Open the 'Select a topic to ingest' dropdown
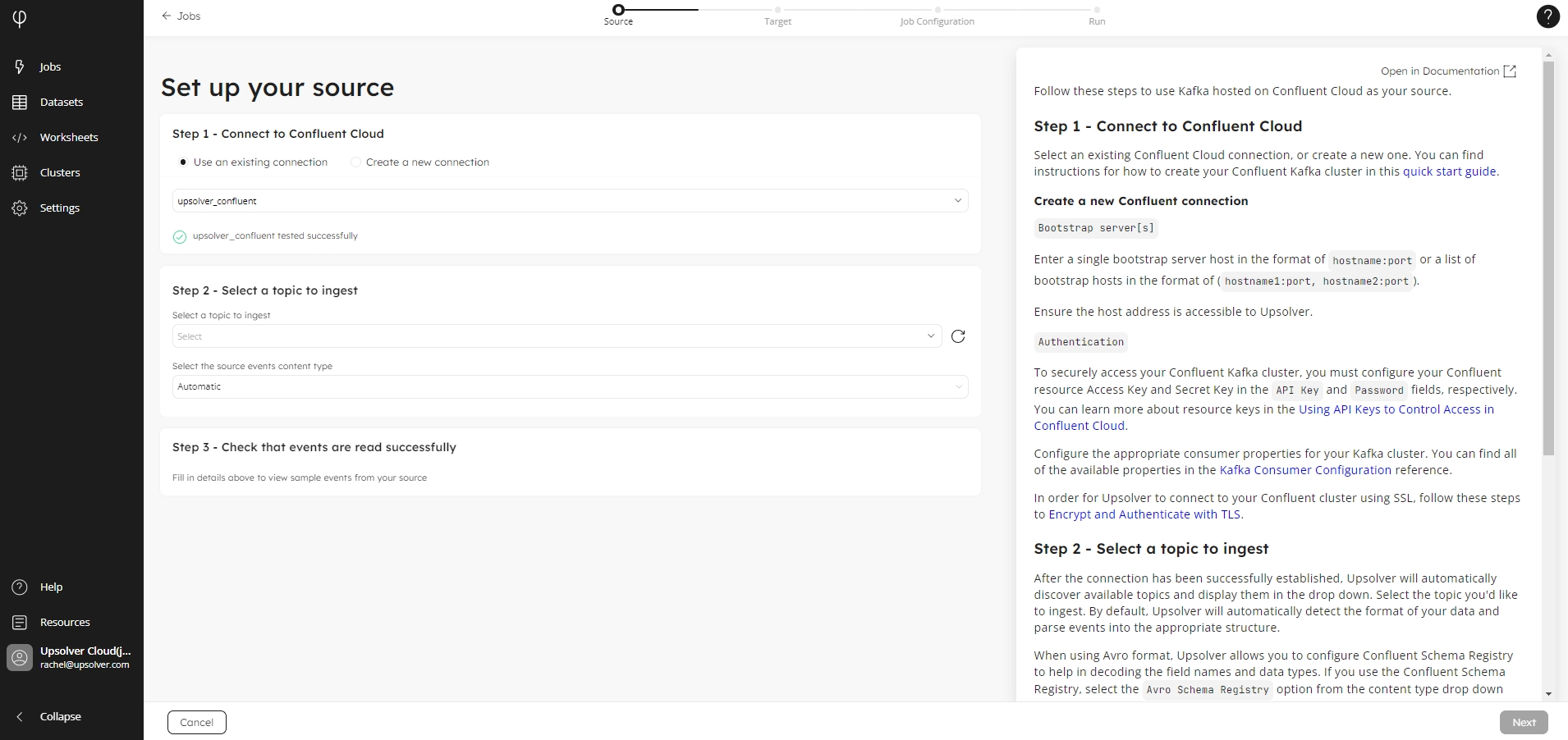1568x740 pixels. [557, 336]
